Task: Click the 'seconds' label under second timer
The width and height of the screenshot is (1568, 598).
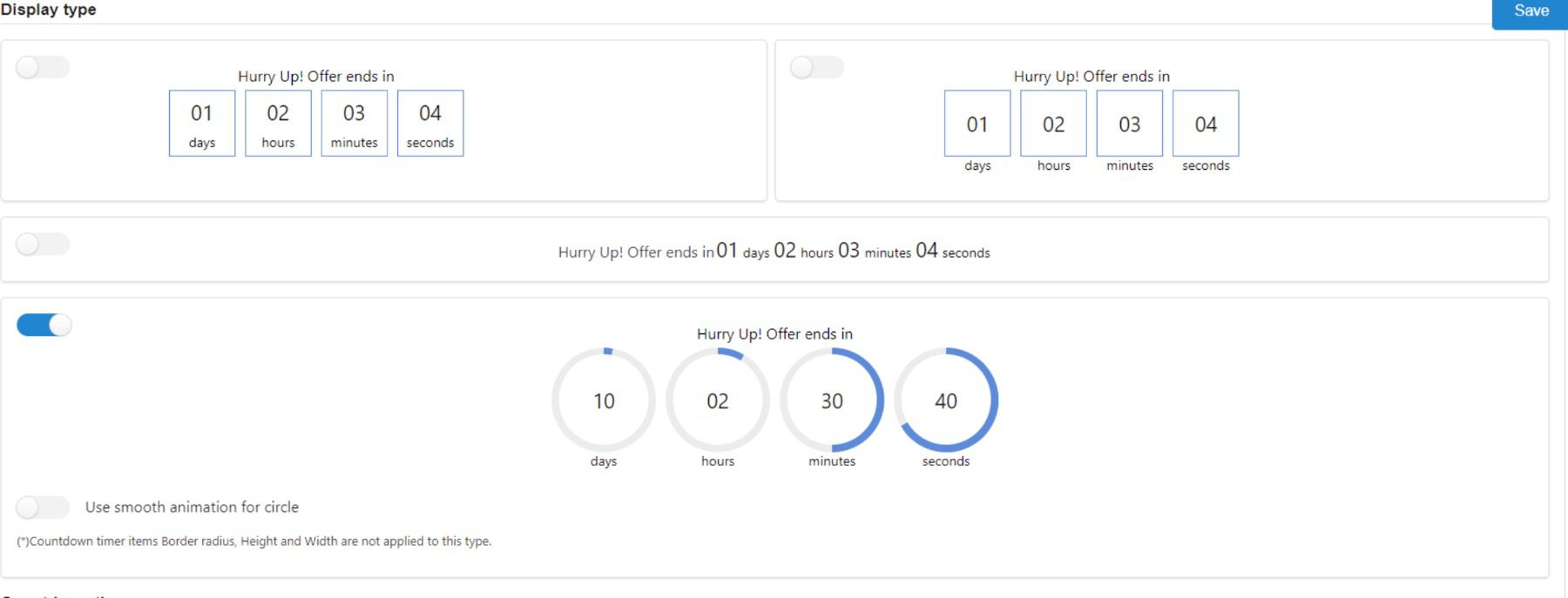Action: (x=1206, y=165)
